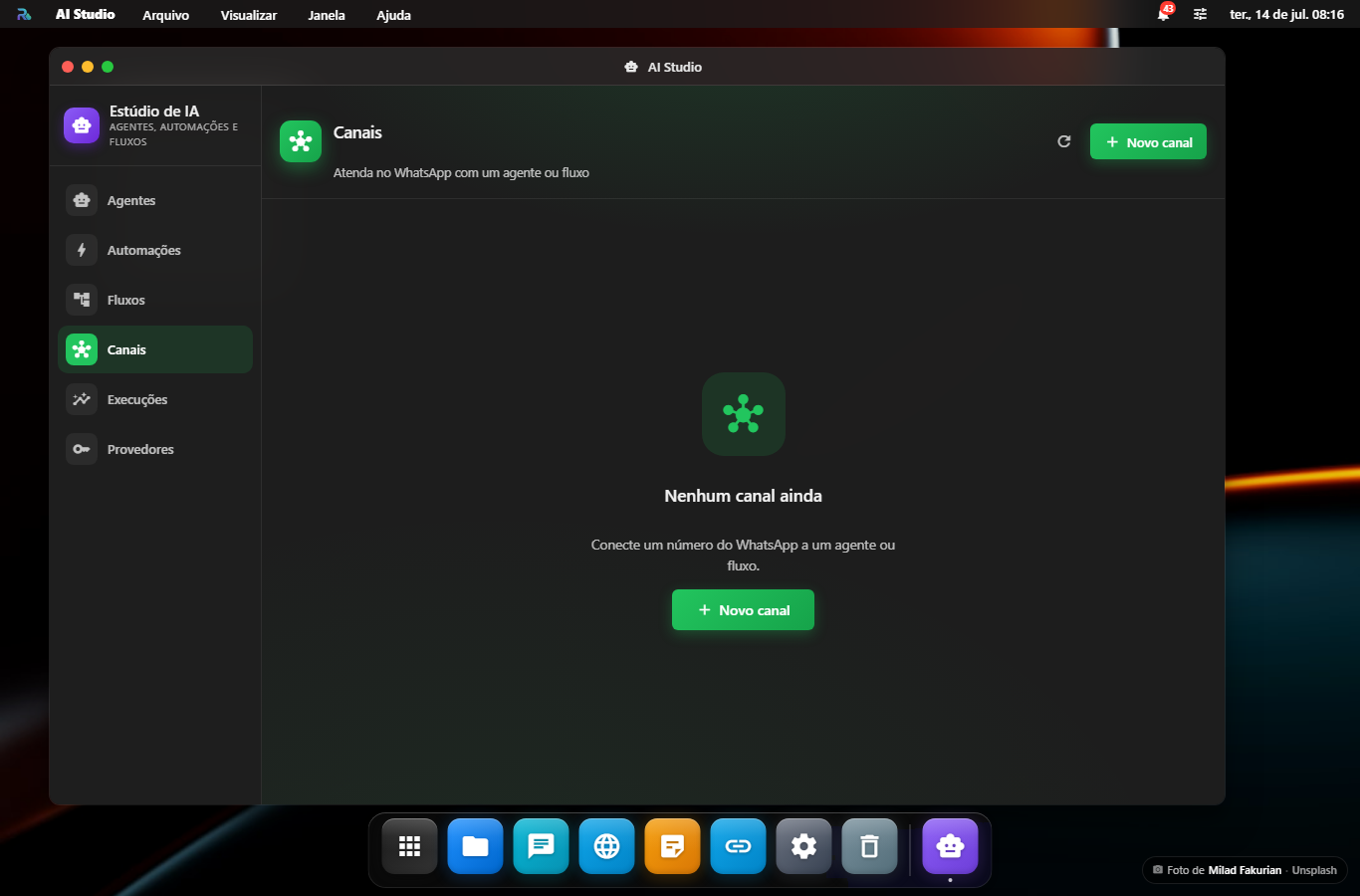1360x896 pixels.
Task: Open the Ajuda menu
Action: [393, 15]
